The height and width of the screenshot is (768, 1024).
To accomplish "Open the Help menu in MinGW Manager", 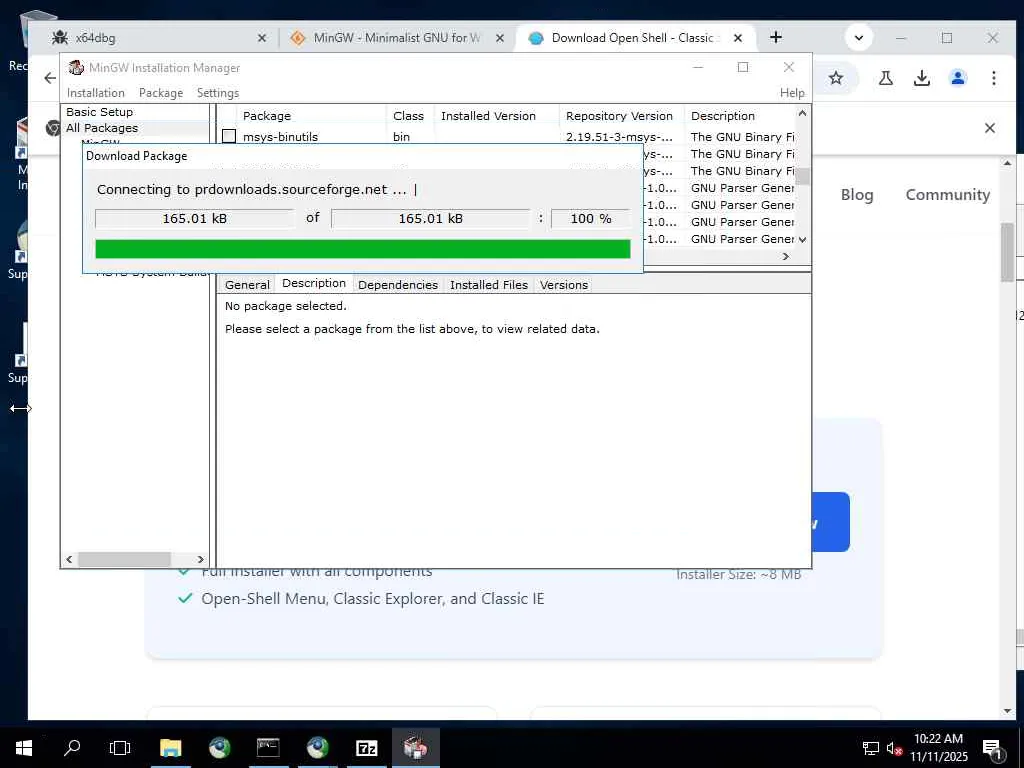I will (x=792, y=93).
